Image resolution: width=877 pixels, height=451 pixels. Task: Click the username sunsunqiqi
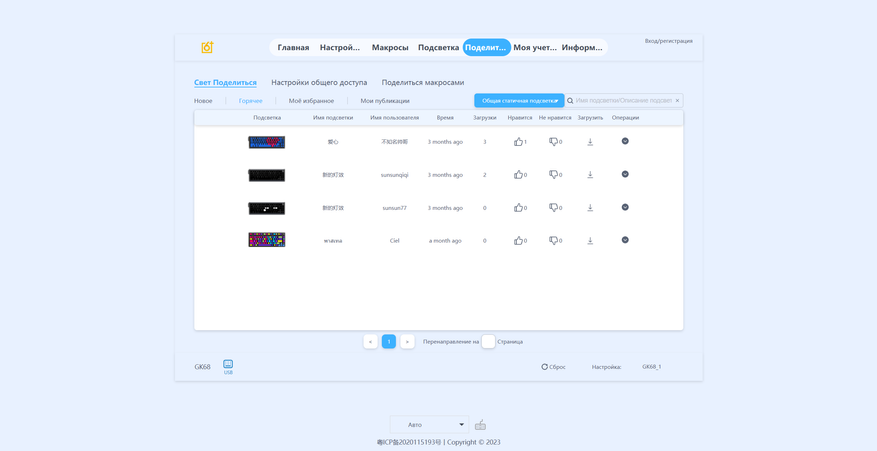(394, 175)
